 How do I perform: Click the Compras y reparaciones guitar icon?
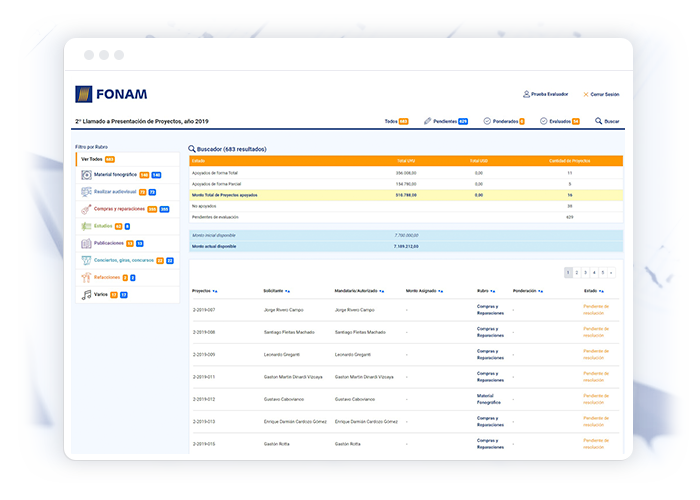[x=87, y=209]
